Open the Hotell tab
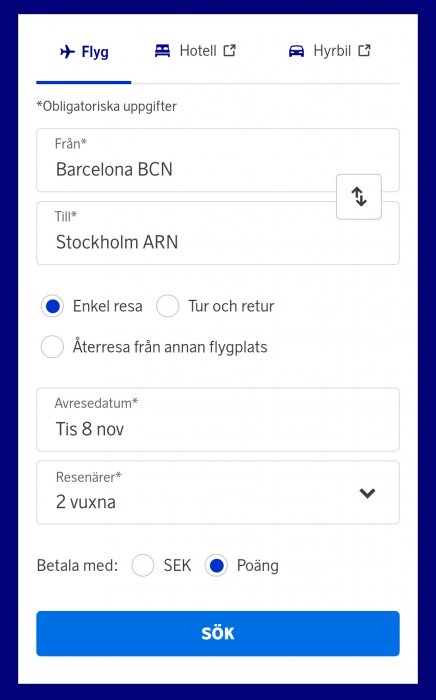This screenshot has height=700, width=436. click(x=195, y=51)
